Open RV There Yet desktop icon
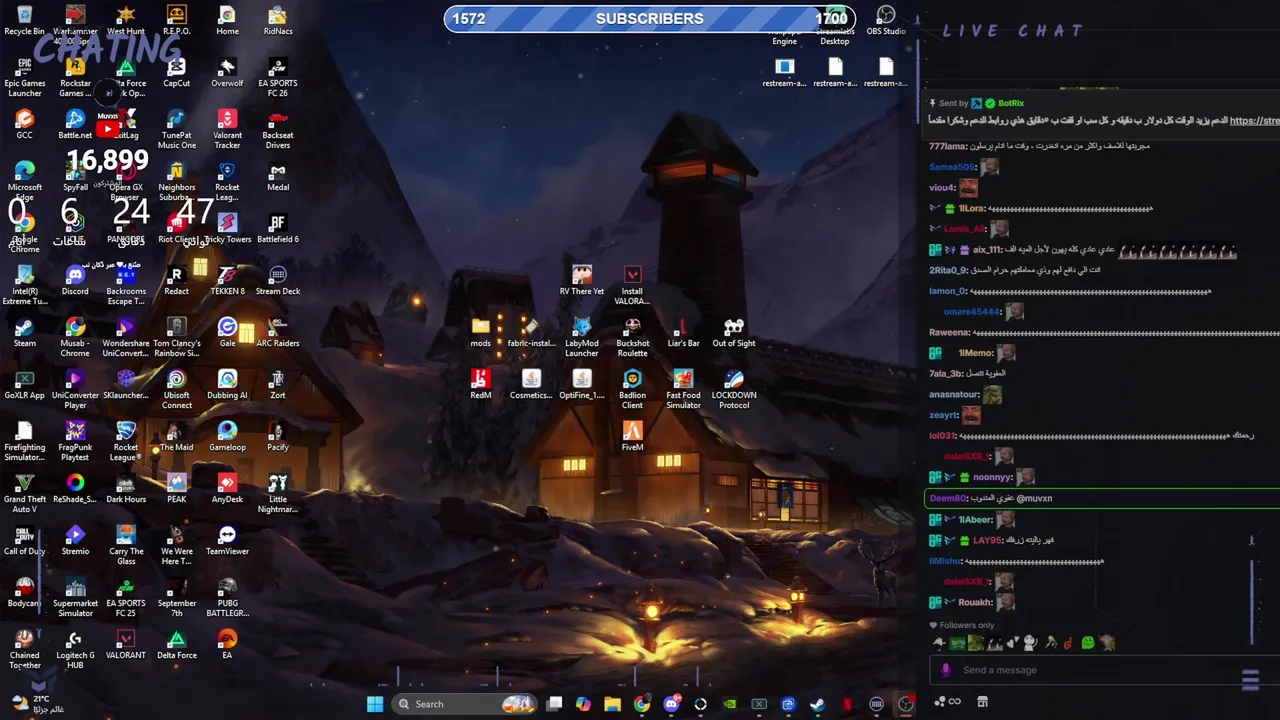Image resolution: width=1280 pixels, height=720 pixels. pyautogui.click(x=582, y=280)
